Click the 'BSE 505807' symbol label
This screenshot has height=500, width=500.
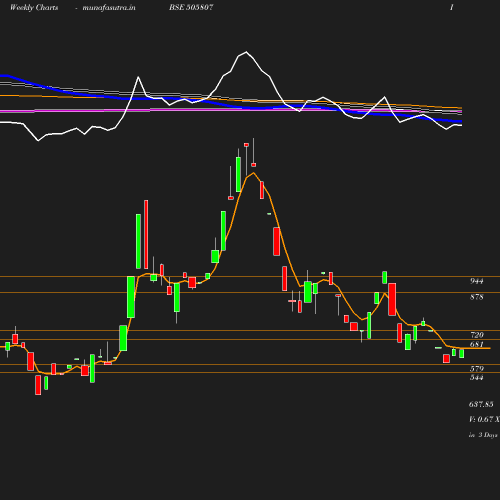(191, 7)
